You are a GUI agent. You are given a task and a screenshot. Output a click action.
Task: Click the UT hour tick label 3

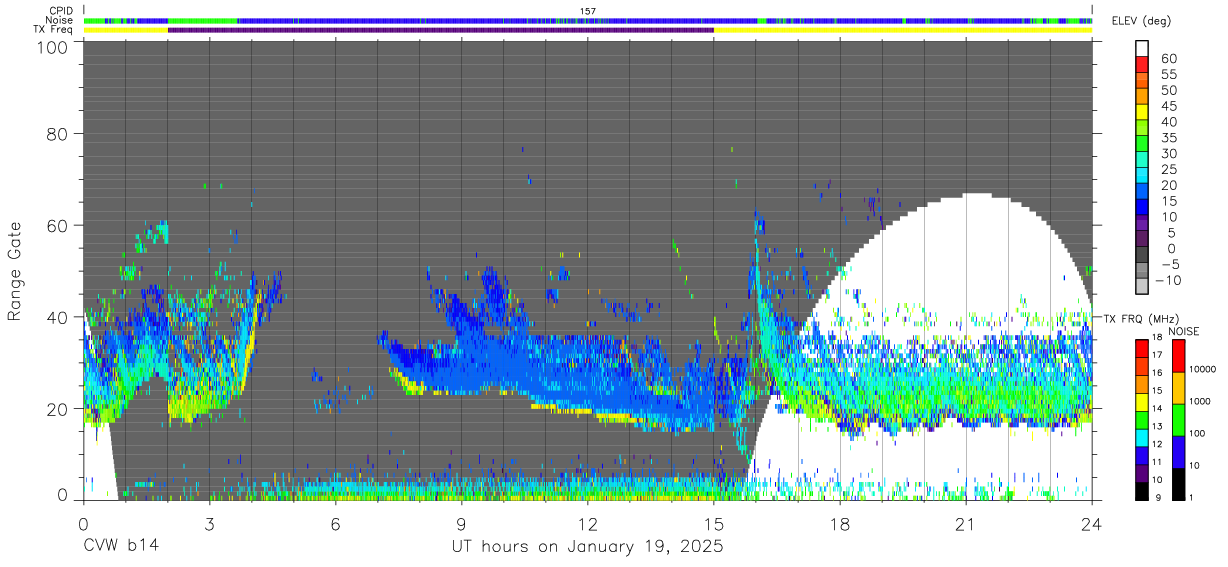209,523
